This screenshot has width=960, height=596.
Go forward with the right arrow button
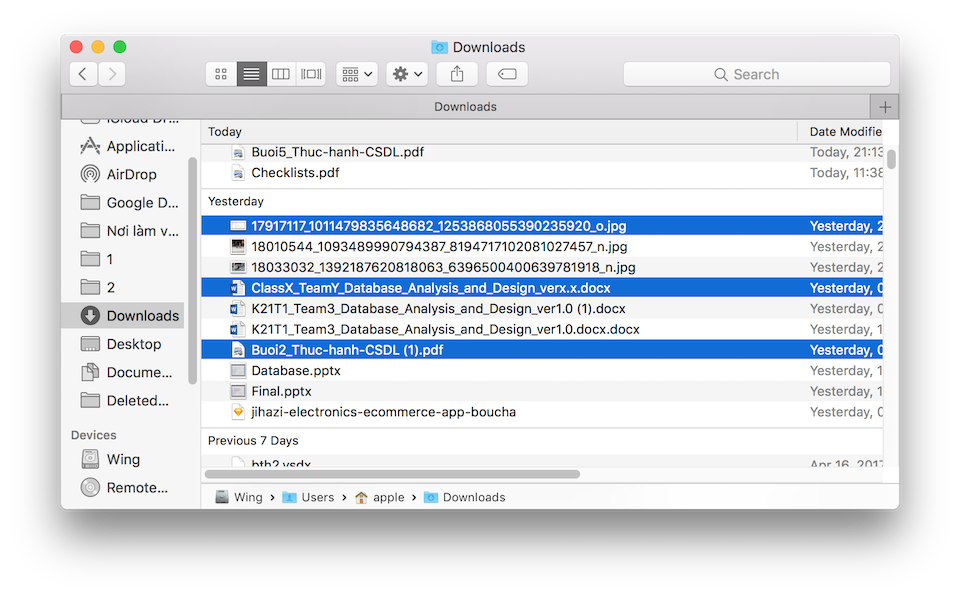pyautogui.click(x=112, y=74)
